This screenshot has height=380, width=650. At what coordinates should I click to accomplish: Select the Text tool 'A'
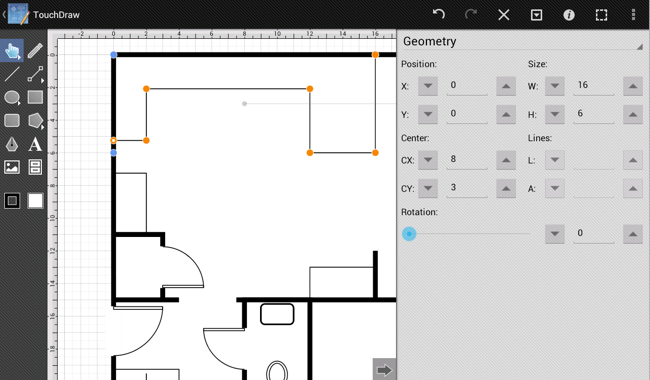35,144
